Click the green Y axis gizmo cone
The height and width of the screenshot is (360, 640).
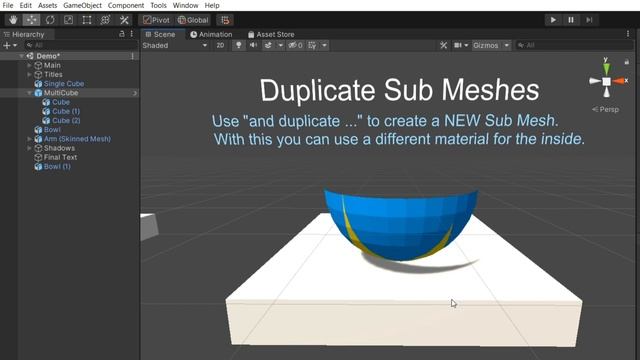[x=606, y=68]
